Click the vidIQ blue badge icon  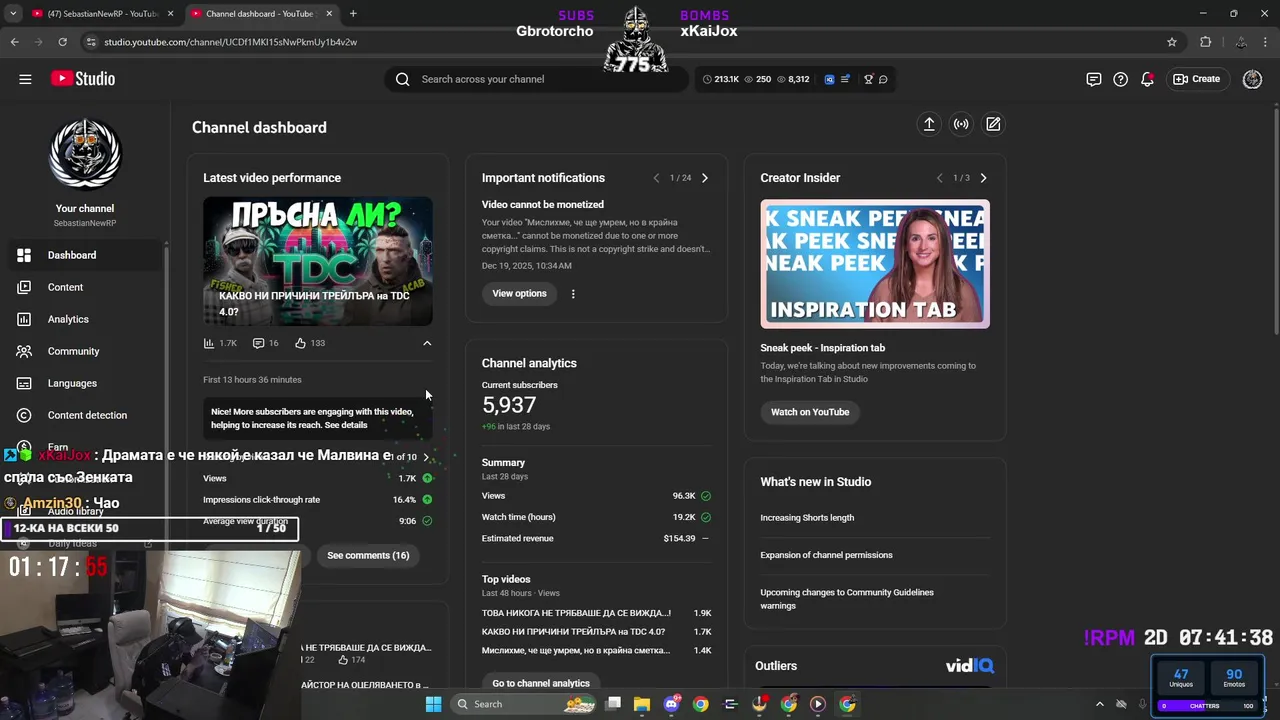(829, 79)
